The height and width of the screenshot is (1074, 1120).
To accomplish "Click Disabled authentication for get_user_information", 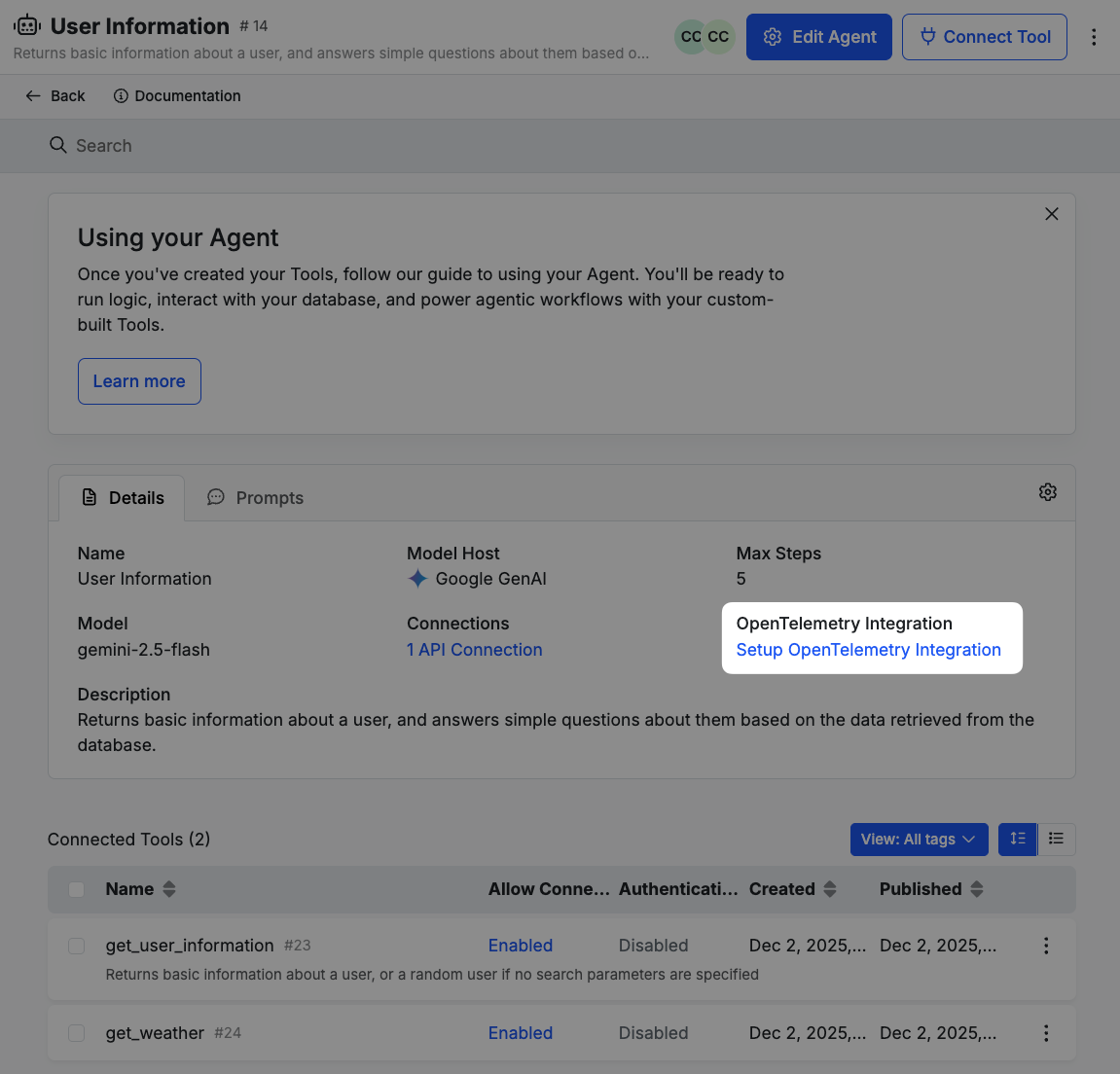I will [654, 946].
